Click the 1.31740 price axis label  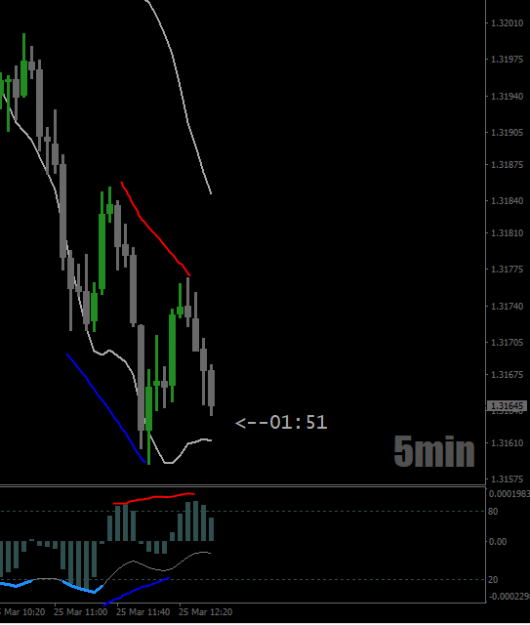(x=507, y=306)
